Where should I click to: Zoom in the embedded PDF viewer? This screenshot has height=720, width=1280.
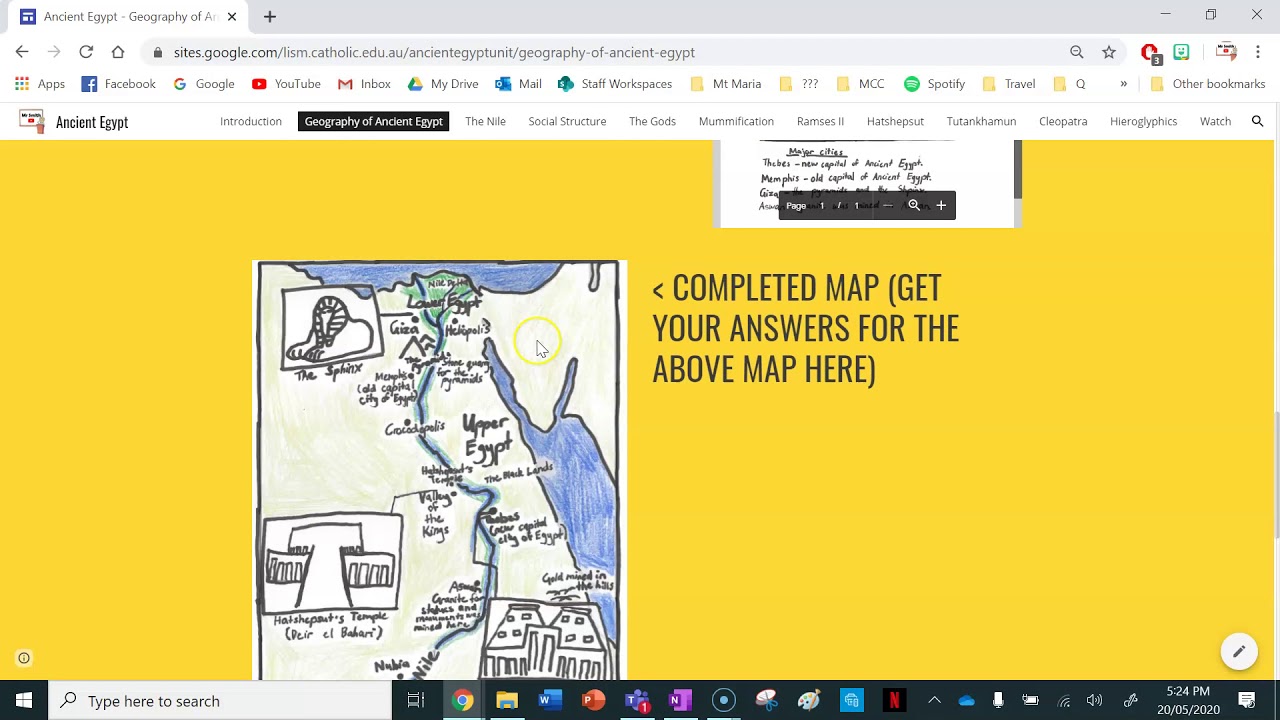pos(941,205)
